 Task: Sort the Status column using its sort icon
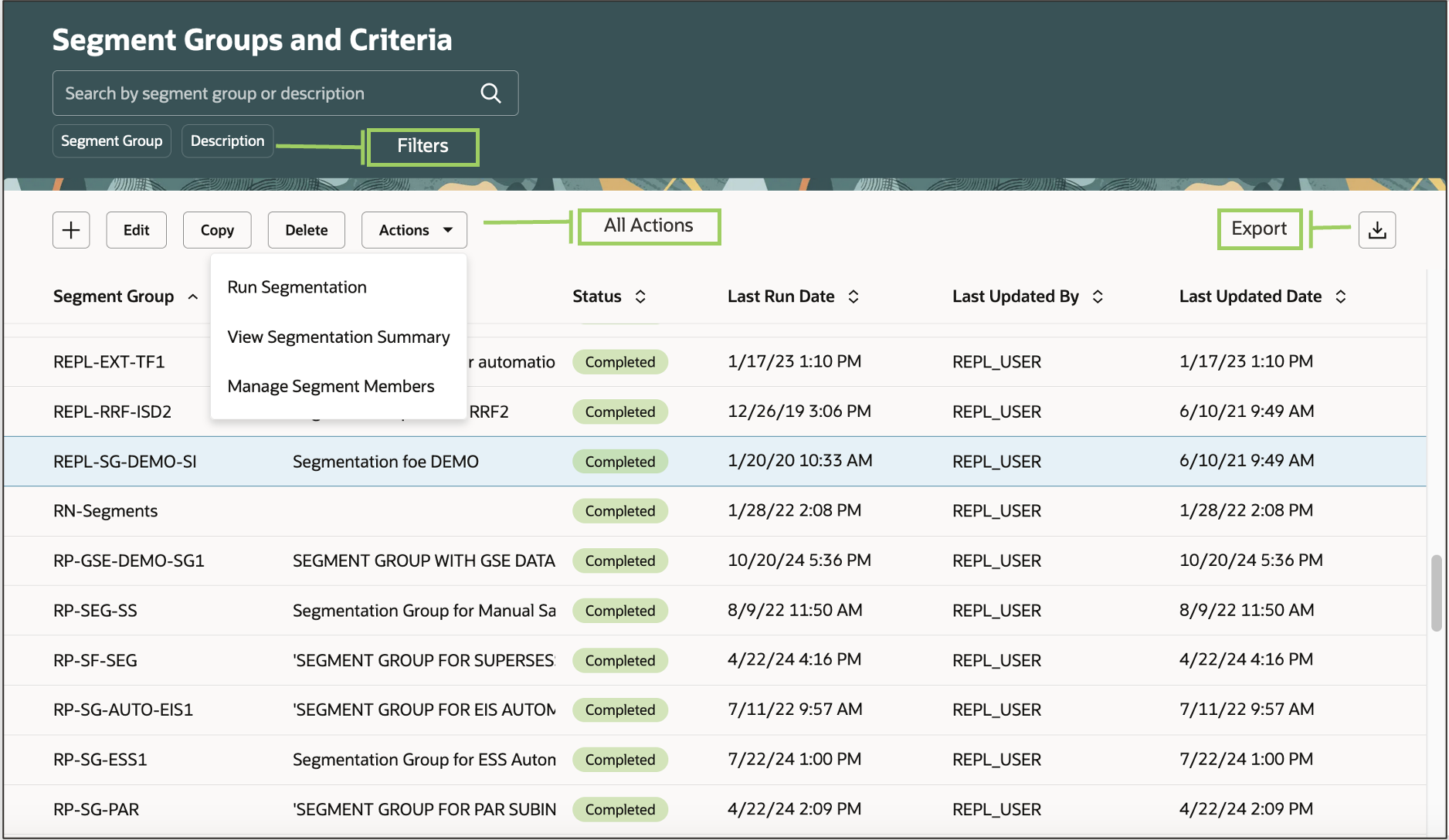coord(640,296)
